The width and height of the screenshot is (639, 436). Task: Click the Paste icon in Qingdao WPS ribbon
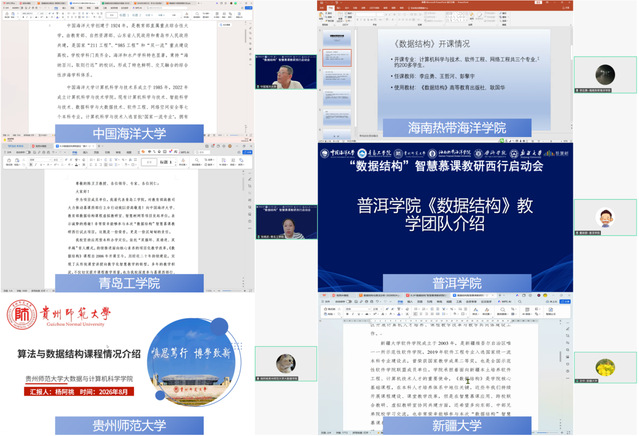coord(17,161)
